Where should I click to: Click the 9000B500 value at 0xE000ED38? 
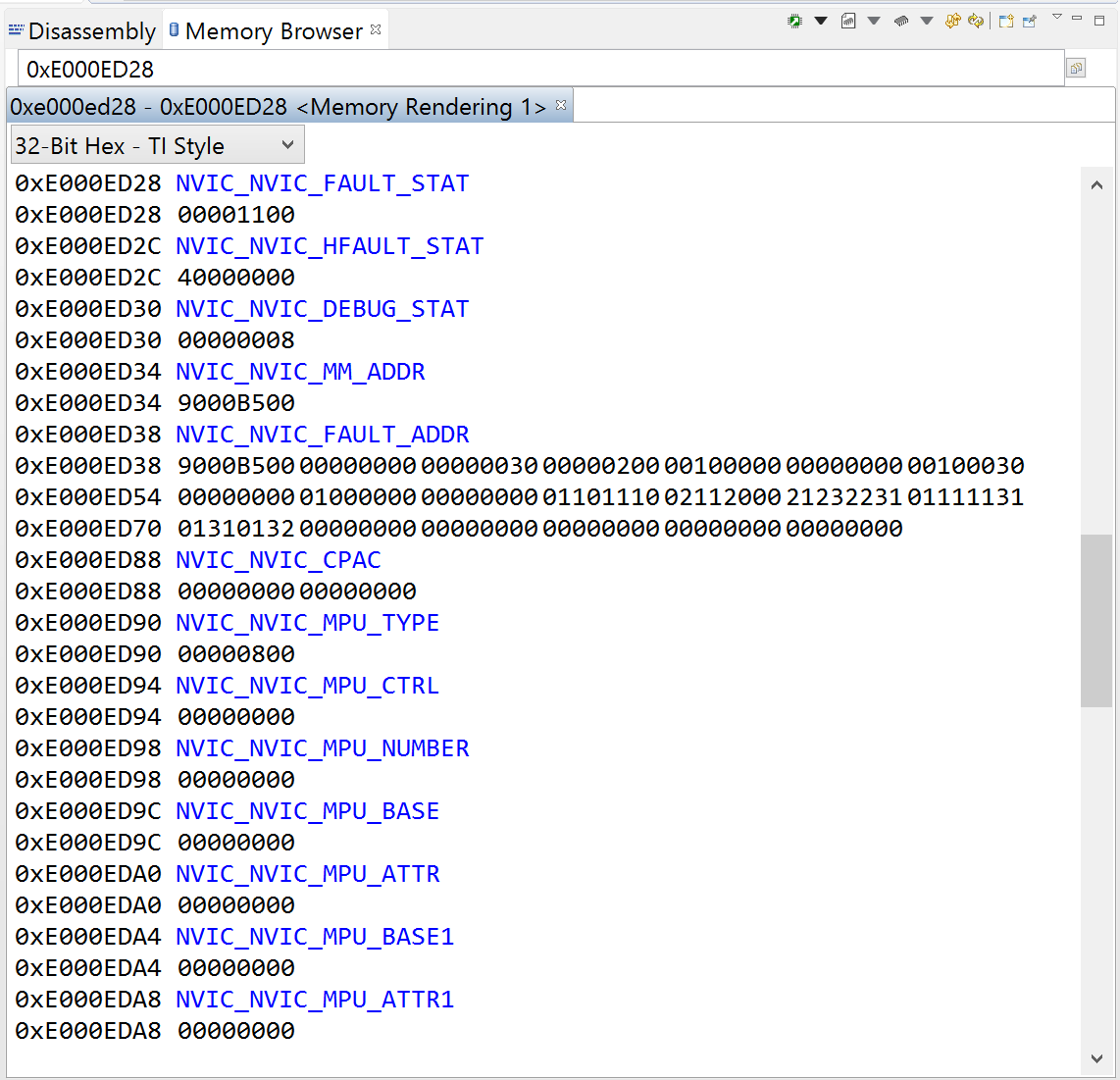(235, 466)
